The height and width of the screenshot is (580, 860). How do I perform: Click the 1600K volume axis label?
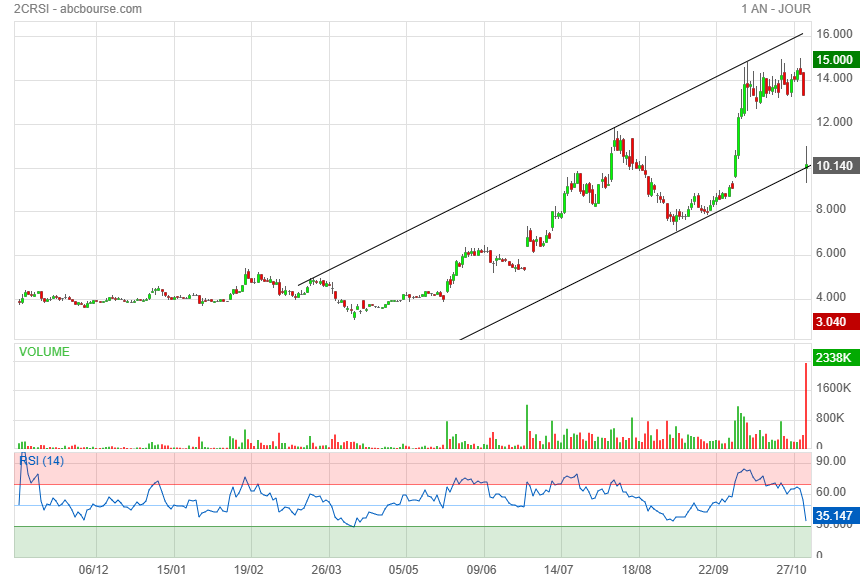click(833, 387)
